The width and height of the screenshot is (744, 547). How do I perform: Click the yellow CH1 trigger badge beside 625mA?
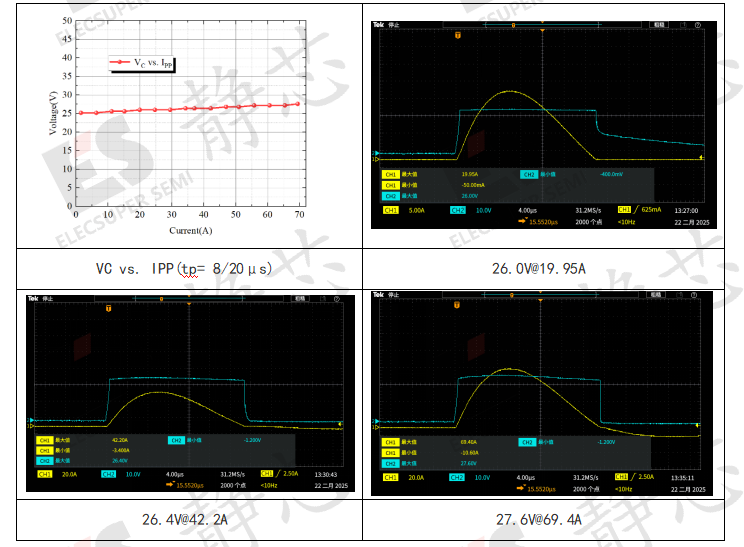[x=624, y=209]
